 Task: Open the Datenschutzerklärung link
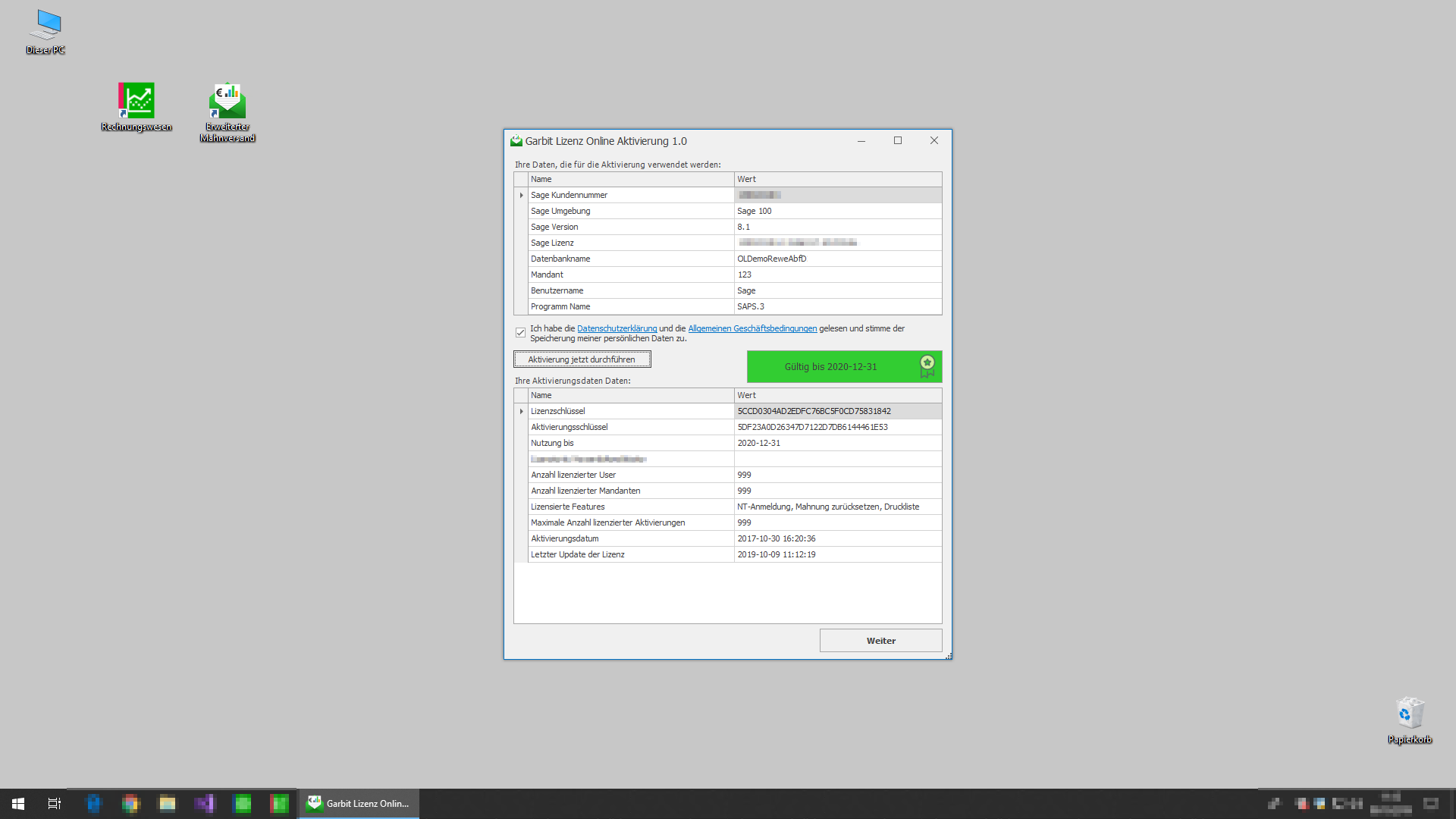tap(617, 329)
